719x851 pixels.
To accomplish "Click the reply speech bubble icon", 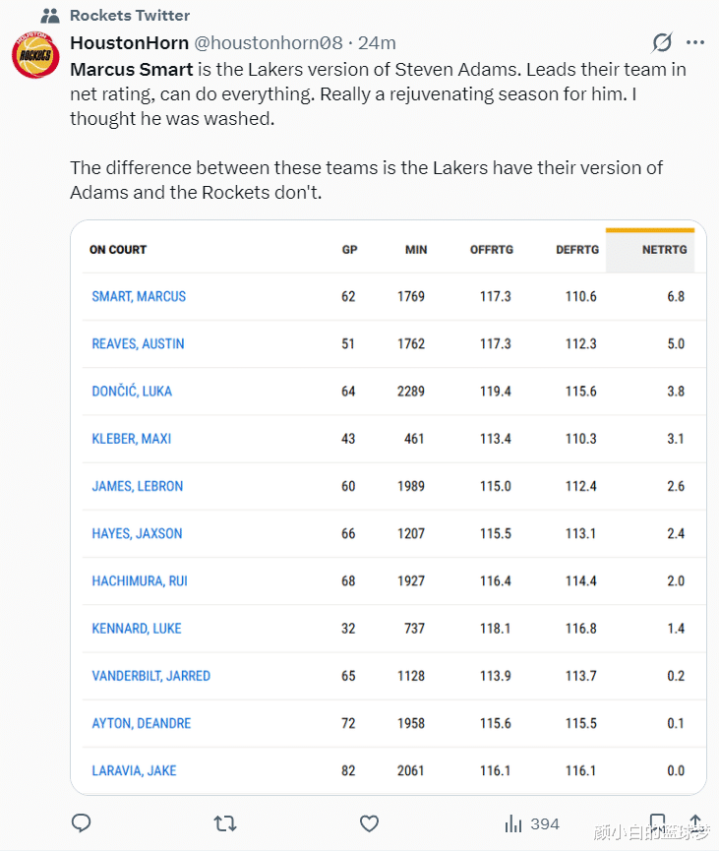I will click(82, 823).
